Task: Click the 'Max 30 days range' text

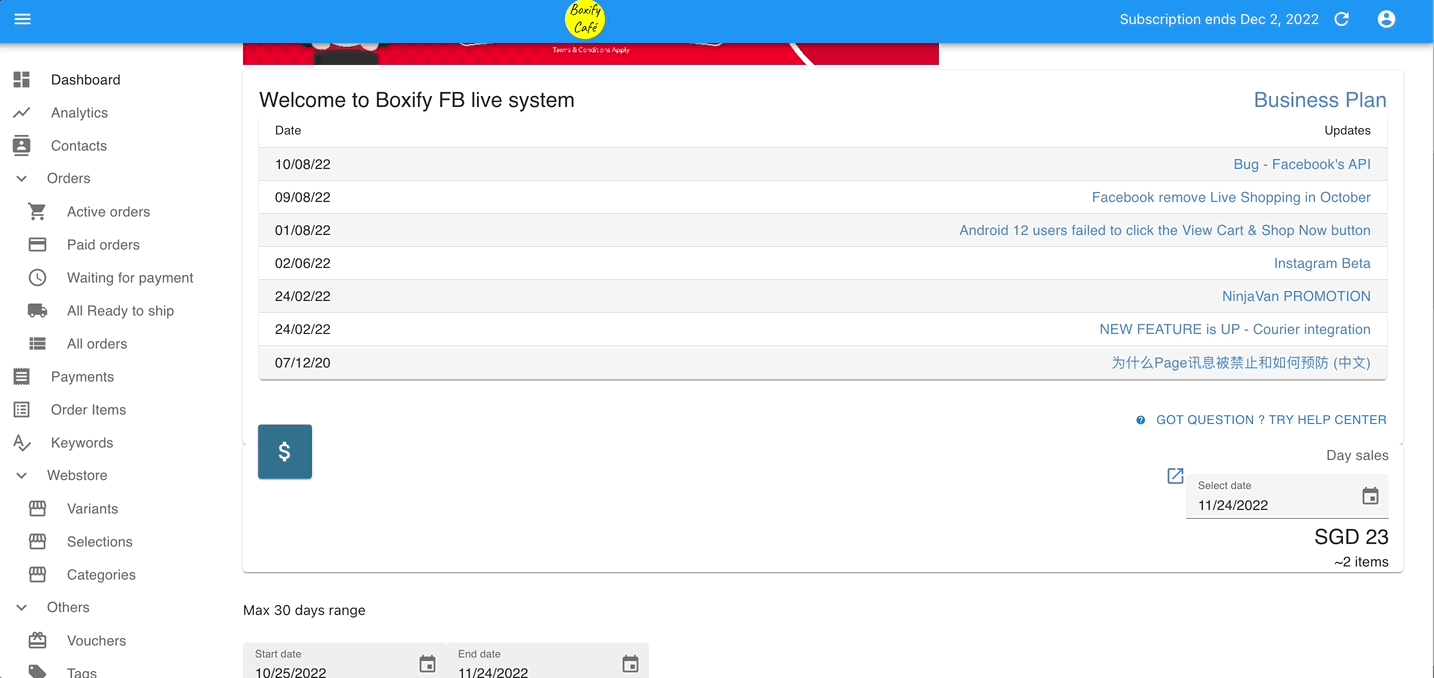Action: [304, 610]
